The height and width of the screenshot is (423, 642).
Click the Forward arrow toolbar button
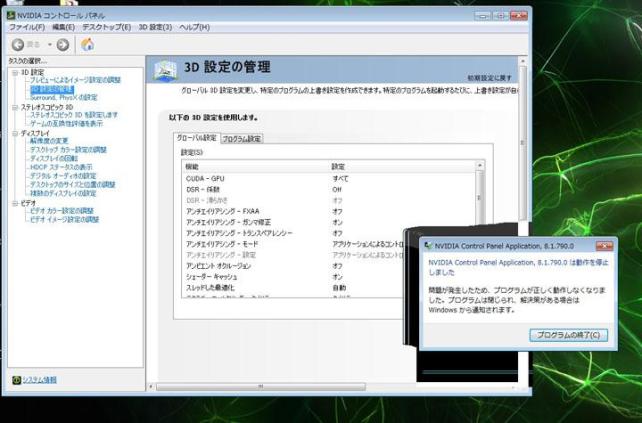(x=63, y=45)
